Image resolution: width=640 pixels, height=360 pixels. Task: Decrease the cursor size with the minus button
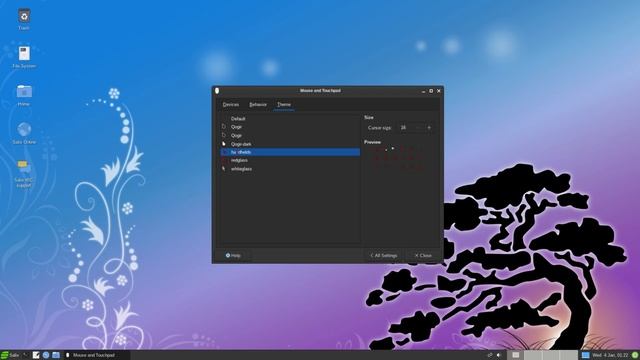419,128
